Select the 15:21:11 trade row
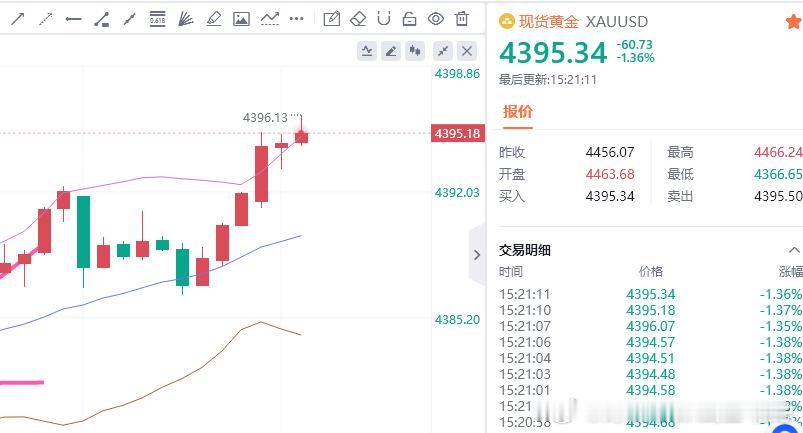 650,294
